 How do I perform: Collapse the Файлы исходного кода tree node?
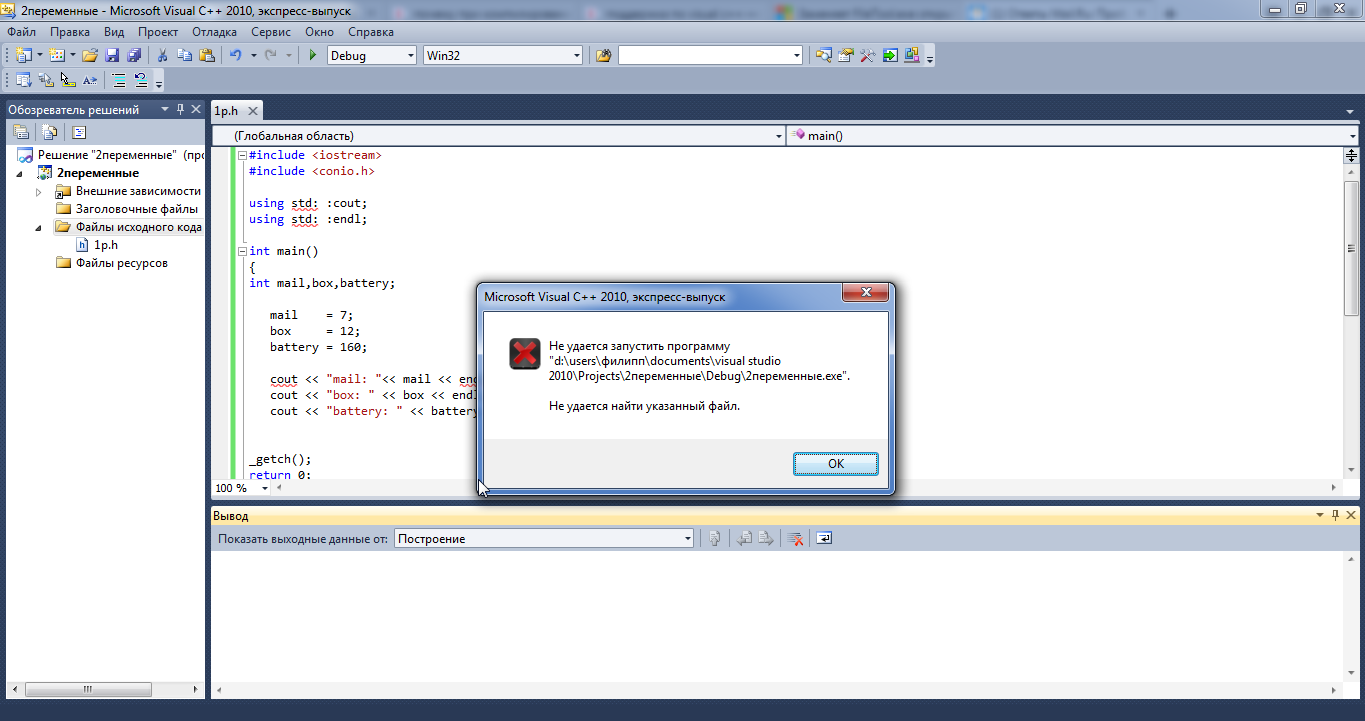point(39,227)
